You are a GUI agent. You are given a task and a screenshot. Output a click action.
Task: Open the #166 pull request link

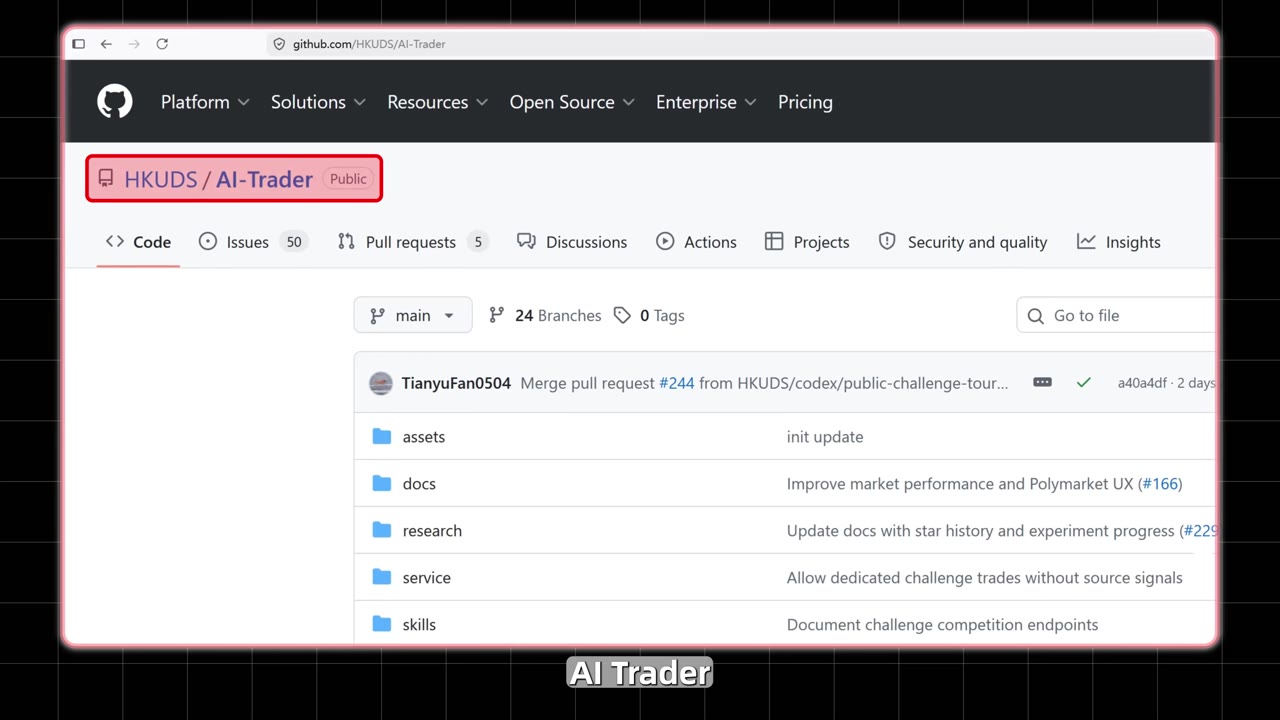pos(1160,484)
